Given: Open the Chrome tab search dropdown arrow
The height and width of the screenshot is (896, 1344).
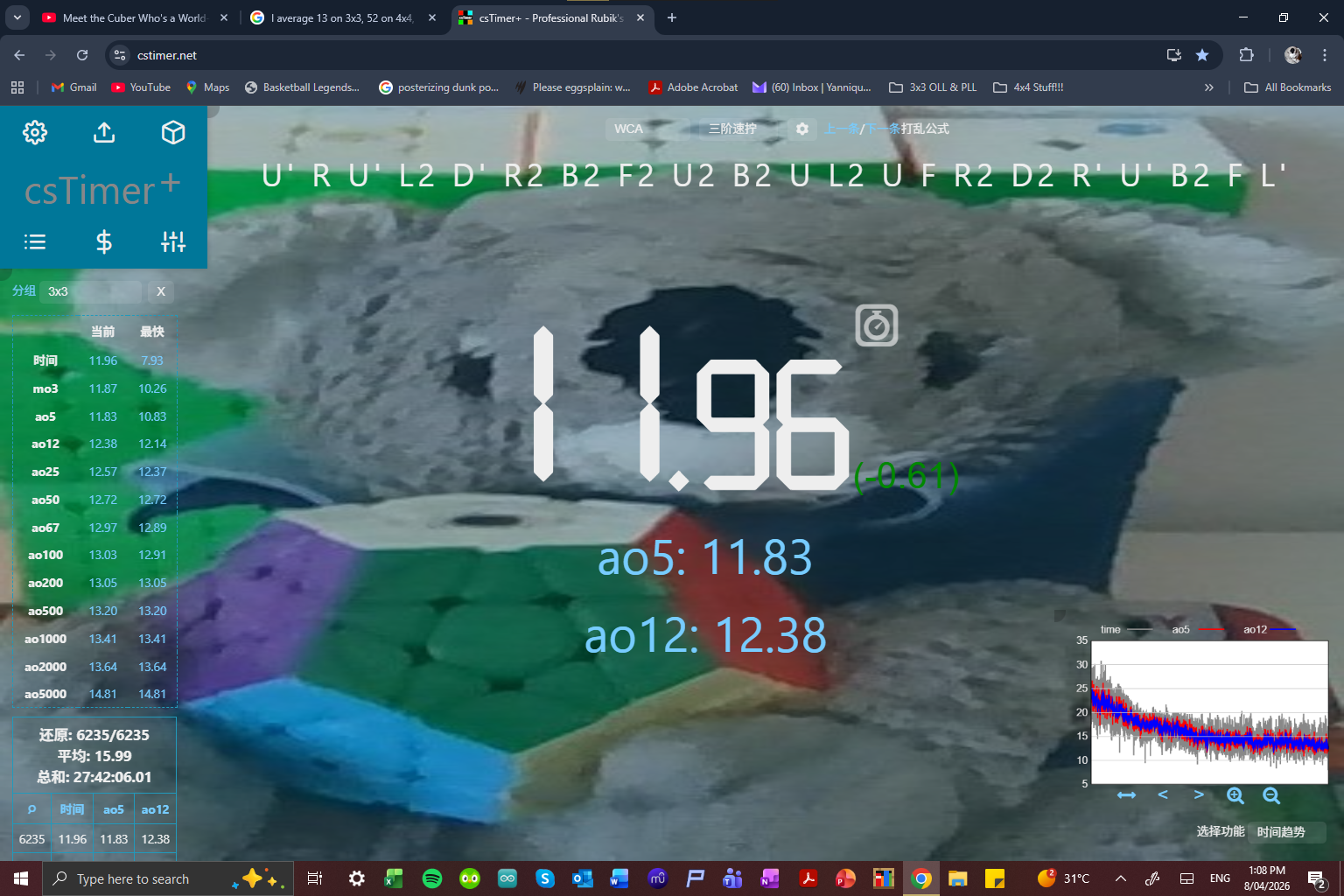Looking at the screenshot, I should pyautogui.click(x=17, y=17).
